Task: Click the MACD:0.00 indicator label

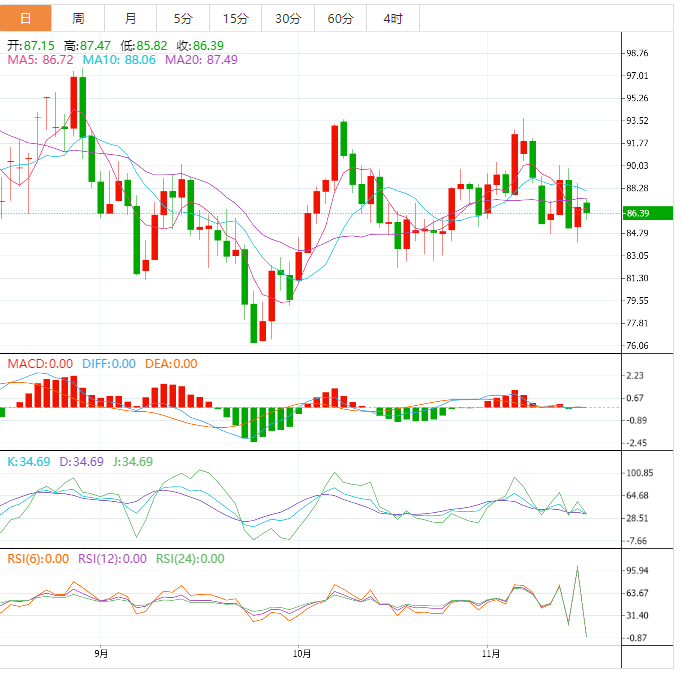Action: click(40, 364)
